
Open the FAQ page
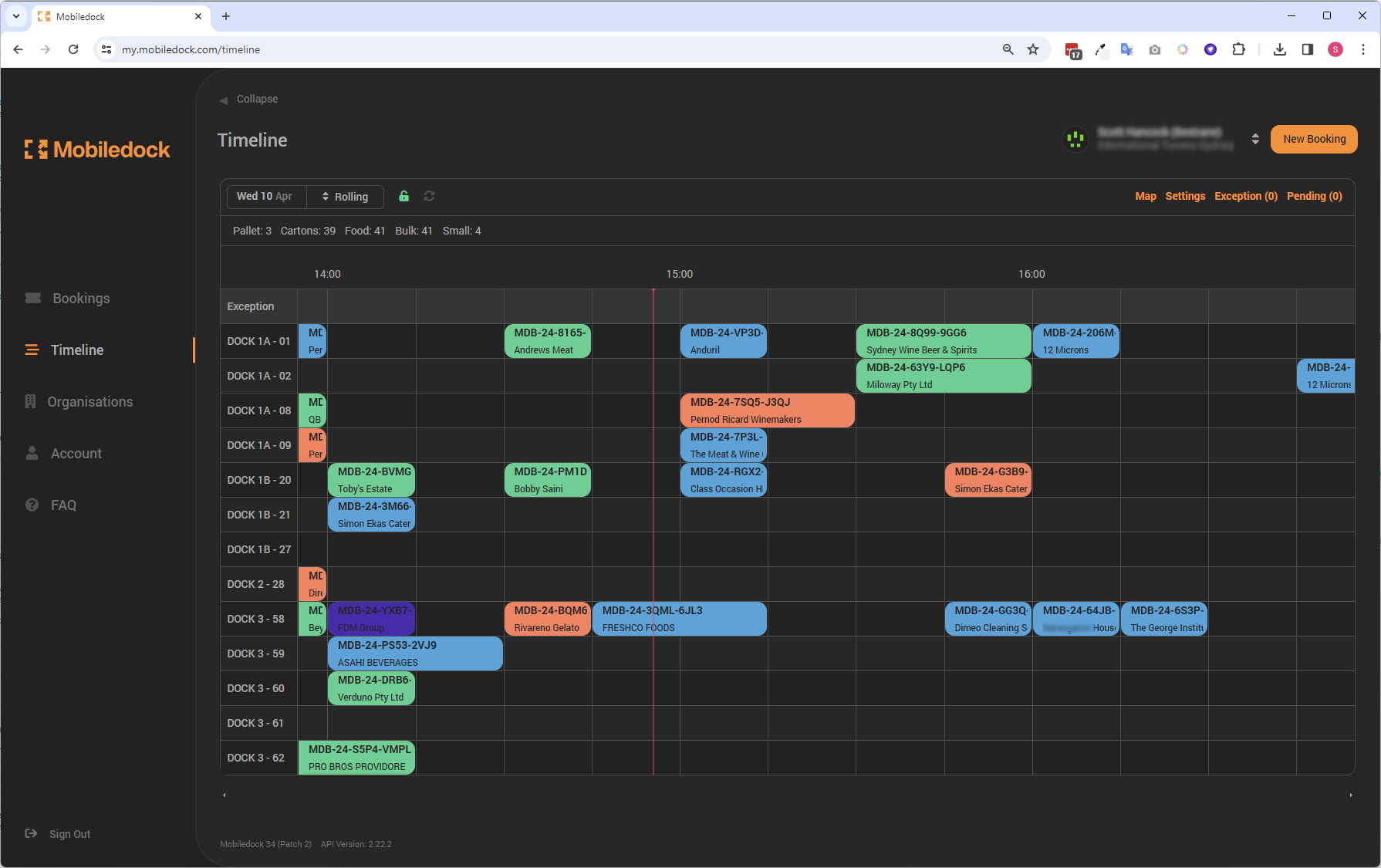coord(62,505)
